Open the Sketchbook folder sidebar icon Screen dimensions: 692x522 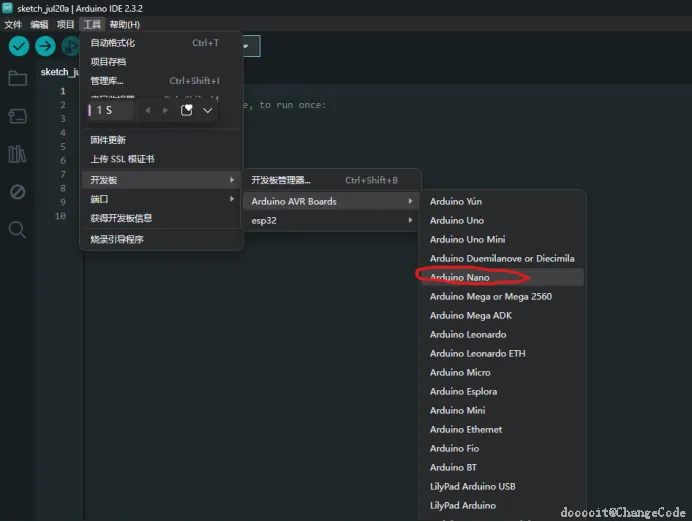(x=18, y=79)
